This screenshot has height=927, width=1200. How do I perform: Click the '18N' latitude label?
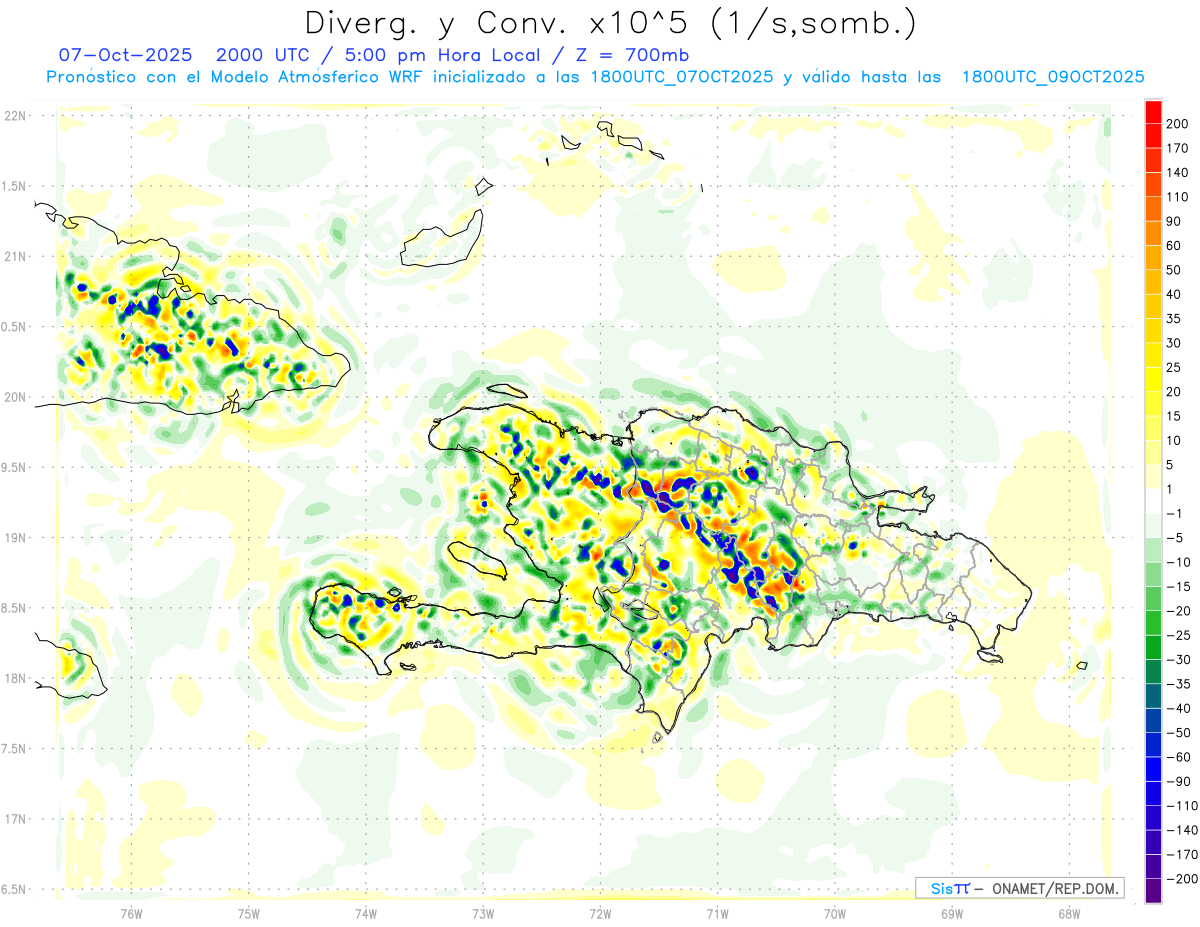tap(15, 679)
